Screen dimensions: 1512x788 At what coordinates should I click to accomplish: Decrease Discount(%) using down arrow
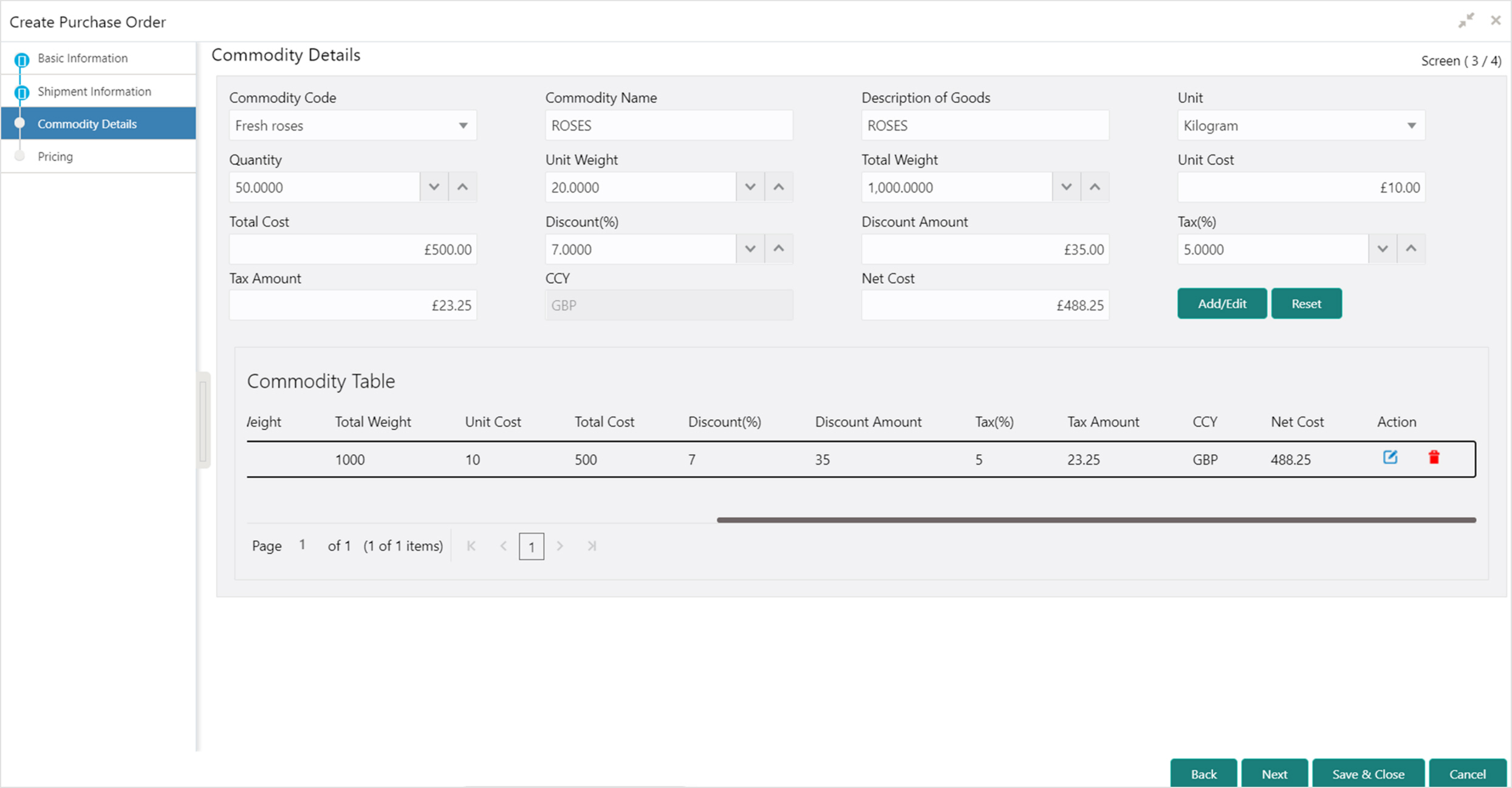click(x=750, y=249)
